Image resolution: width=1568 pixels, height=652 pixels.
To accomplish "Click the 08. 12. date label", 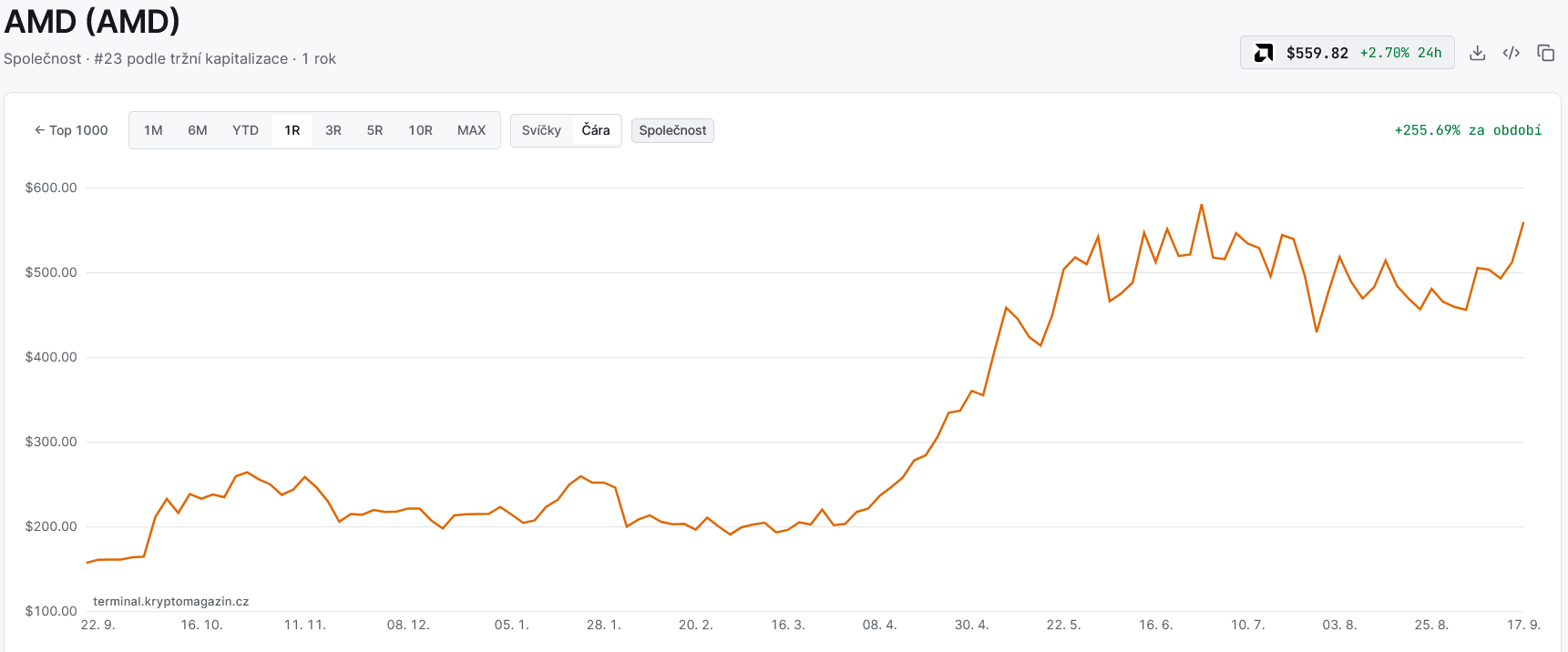I will point(408,625).
